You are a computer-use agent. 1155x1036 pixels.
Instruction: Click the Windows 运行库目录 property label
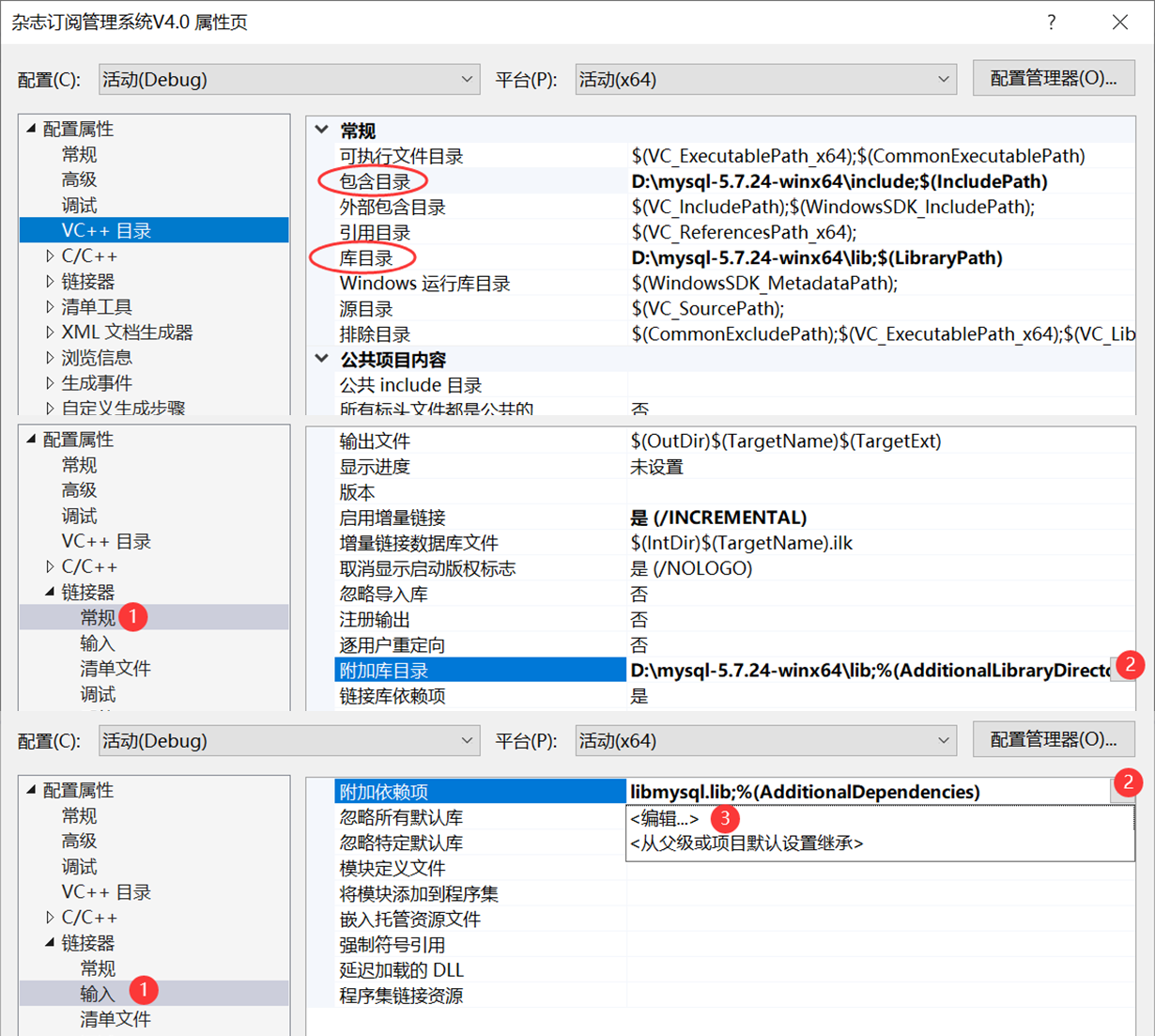(424, 283)
